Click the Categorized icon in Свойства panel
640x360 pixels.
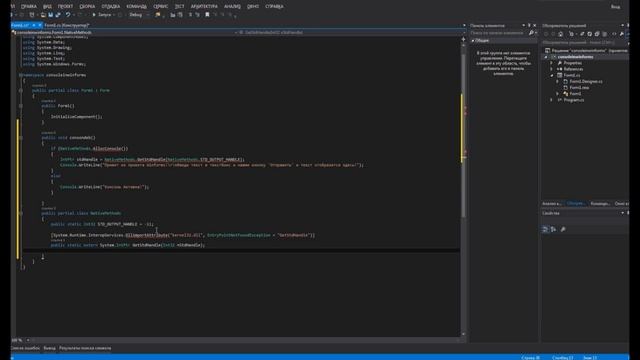tap(545, 229)
